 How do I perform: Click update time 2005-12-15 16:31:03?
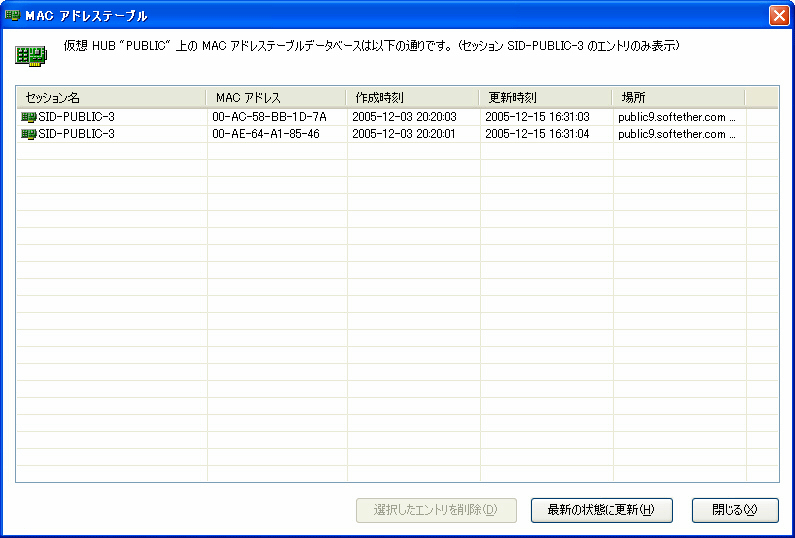click(537, 117)
